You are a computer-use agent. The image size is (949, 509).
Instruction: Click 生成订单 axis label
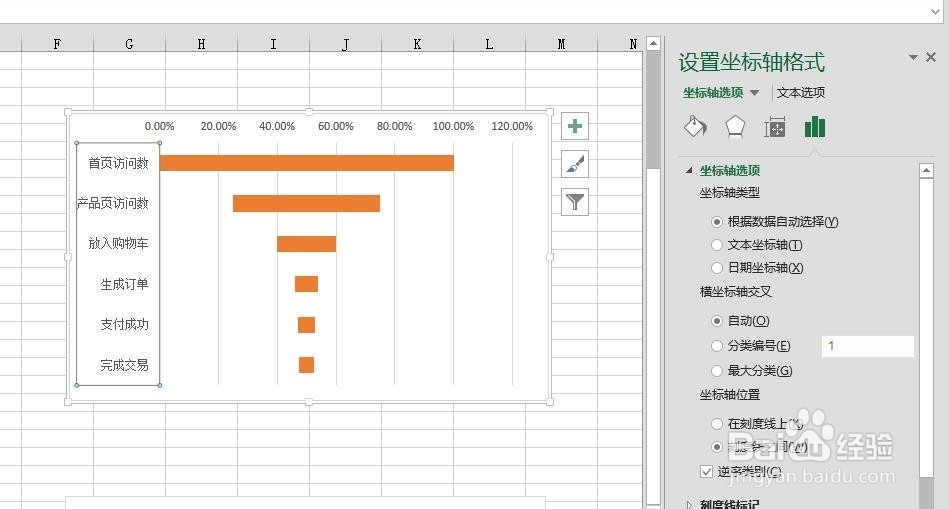coord(125,284)
